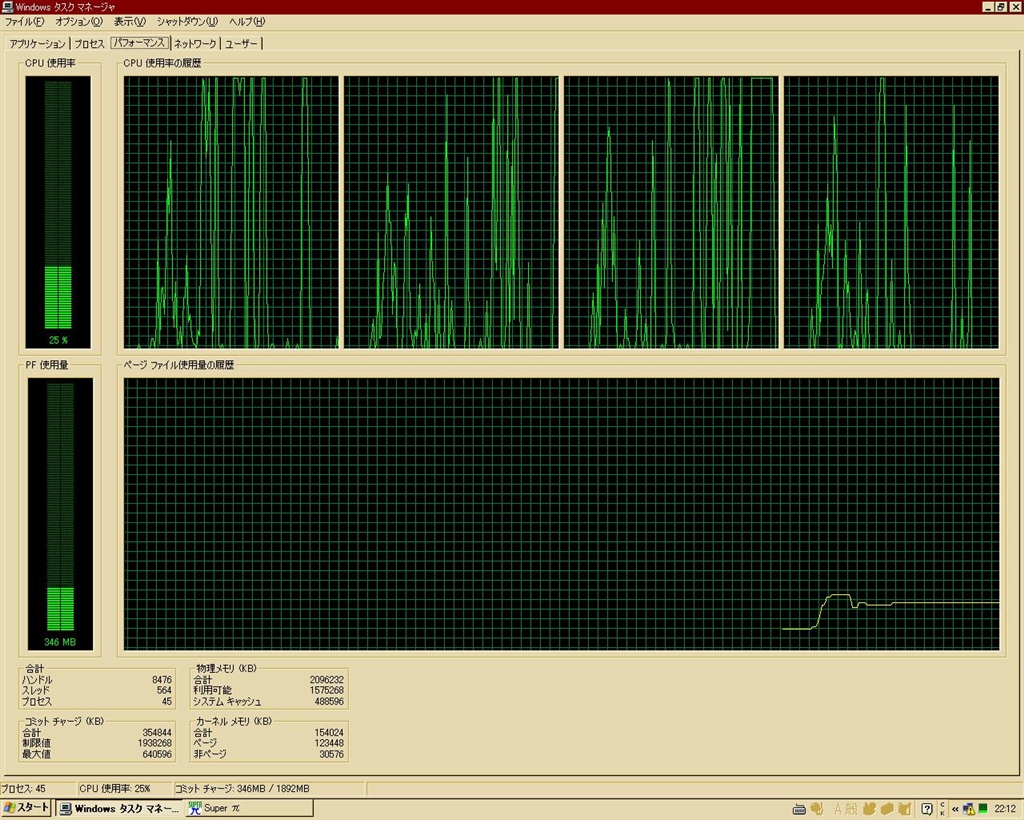Expand hidden tray icons chevron
This screenshot has width=1024, height=820.
955,810
